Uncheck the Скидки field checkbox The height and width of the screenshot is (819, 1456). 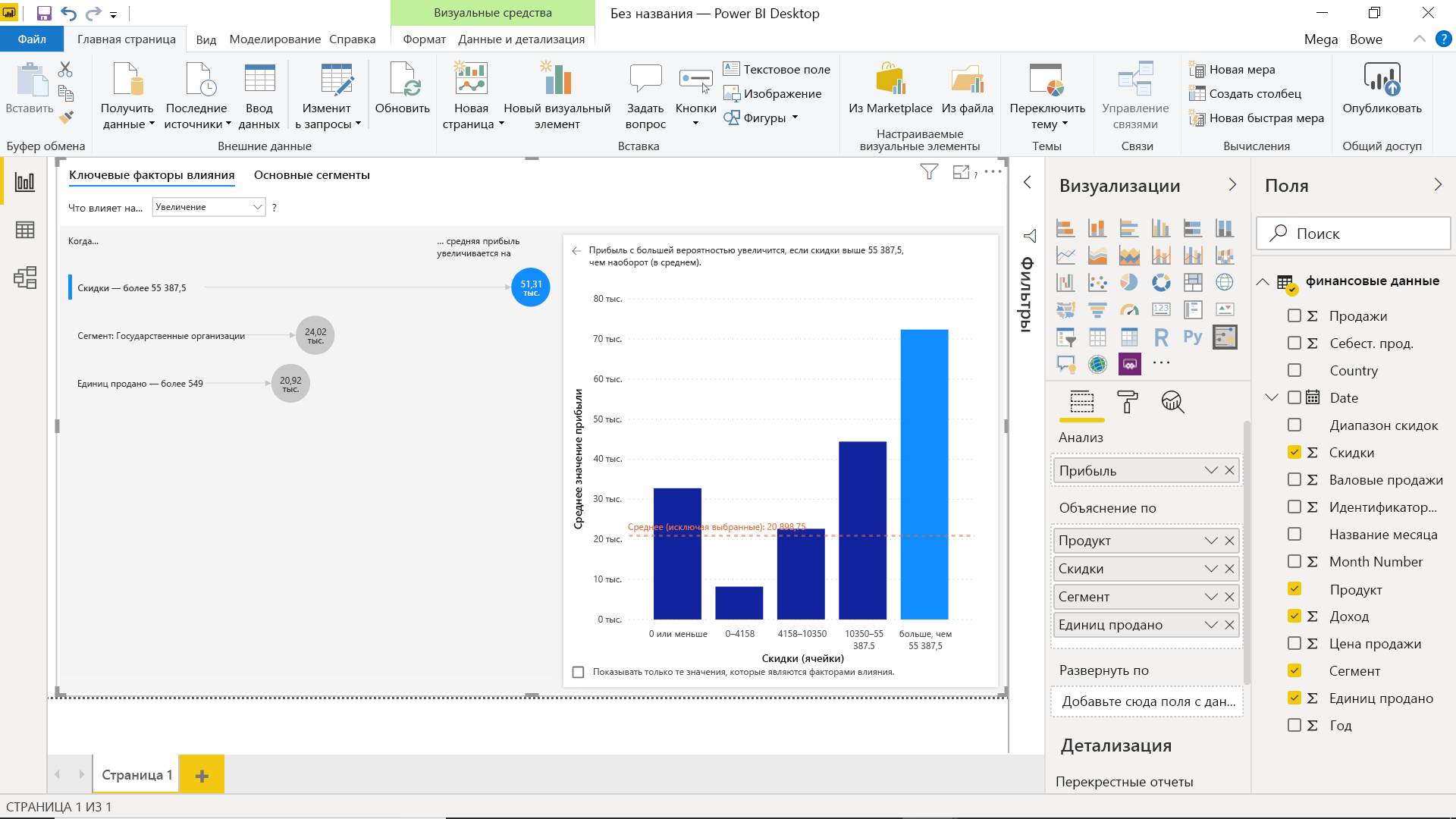click(x=1294, y=452)
